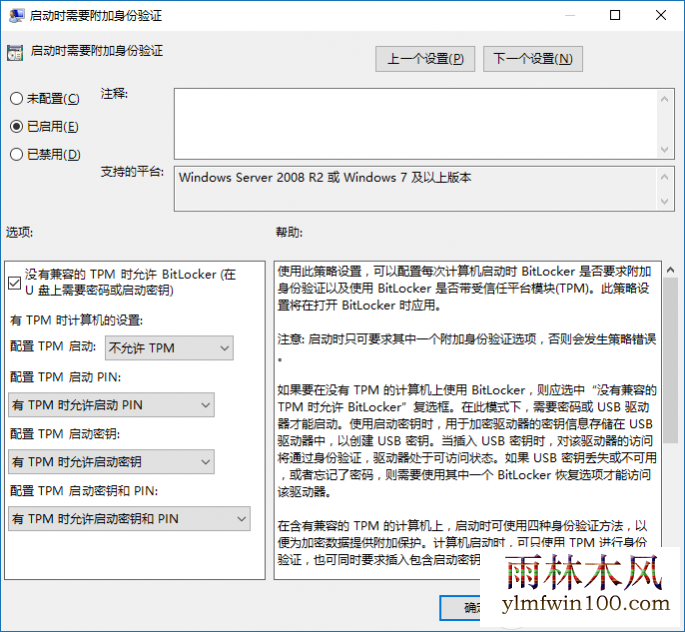Image resolution: width=685 pixels, height=632 pixels.
Task: Open the 有 TPM 时允许启动密钥 dropdown
Action: [111, 462]
